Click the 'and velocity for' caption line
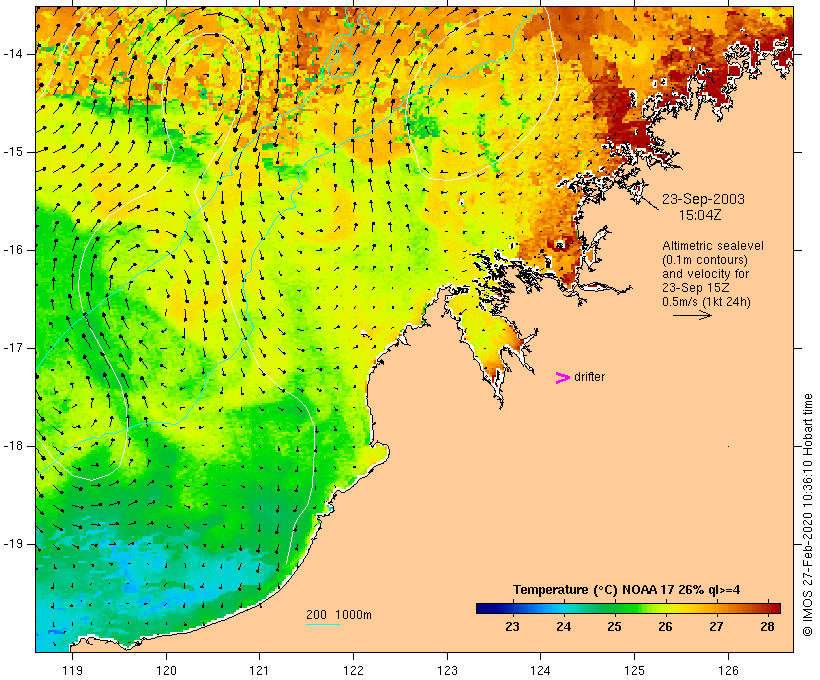 pyautogui.click(x=705, y=274)
